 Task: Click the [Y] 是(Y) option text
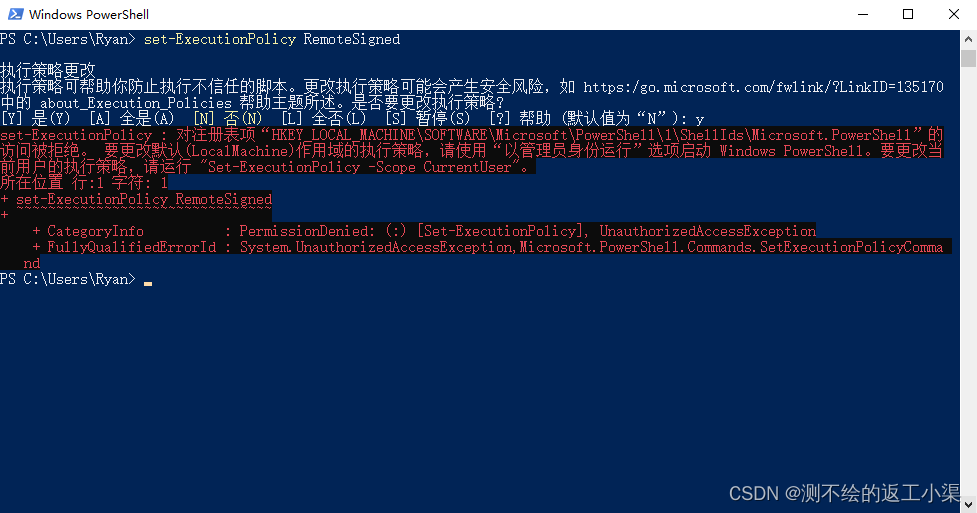coord(36,118)
